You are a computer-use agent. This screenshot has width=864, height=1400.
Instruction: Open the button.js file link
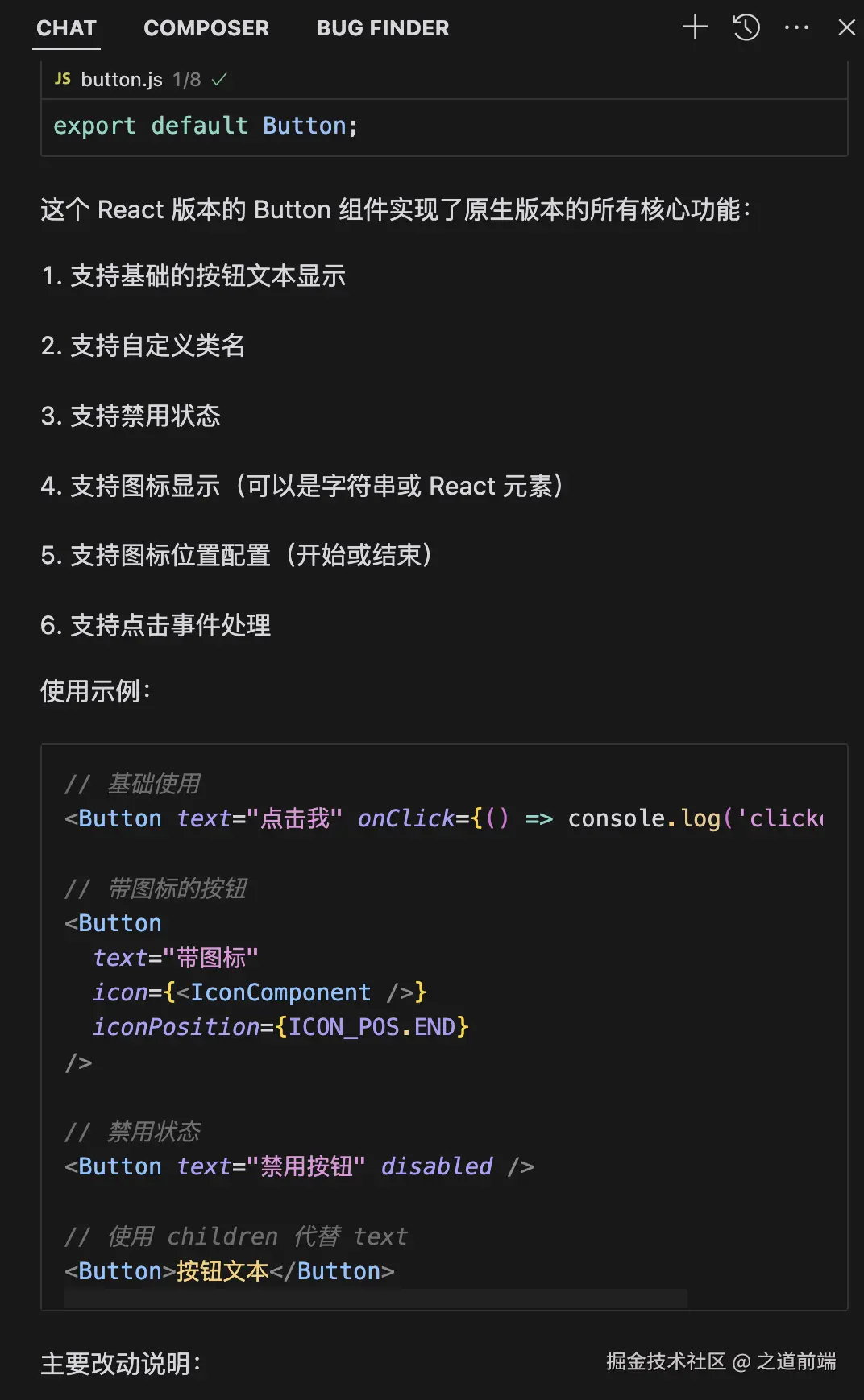click(122, 80)
